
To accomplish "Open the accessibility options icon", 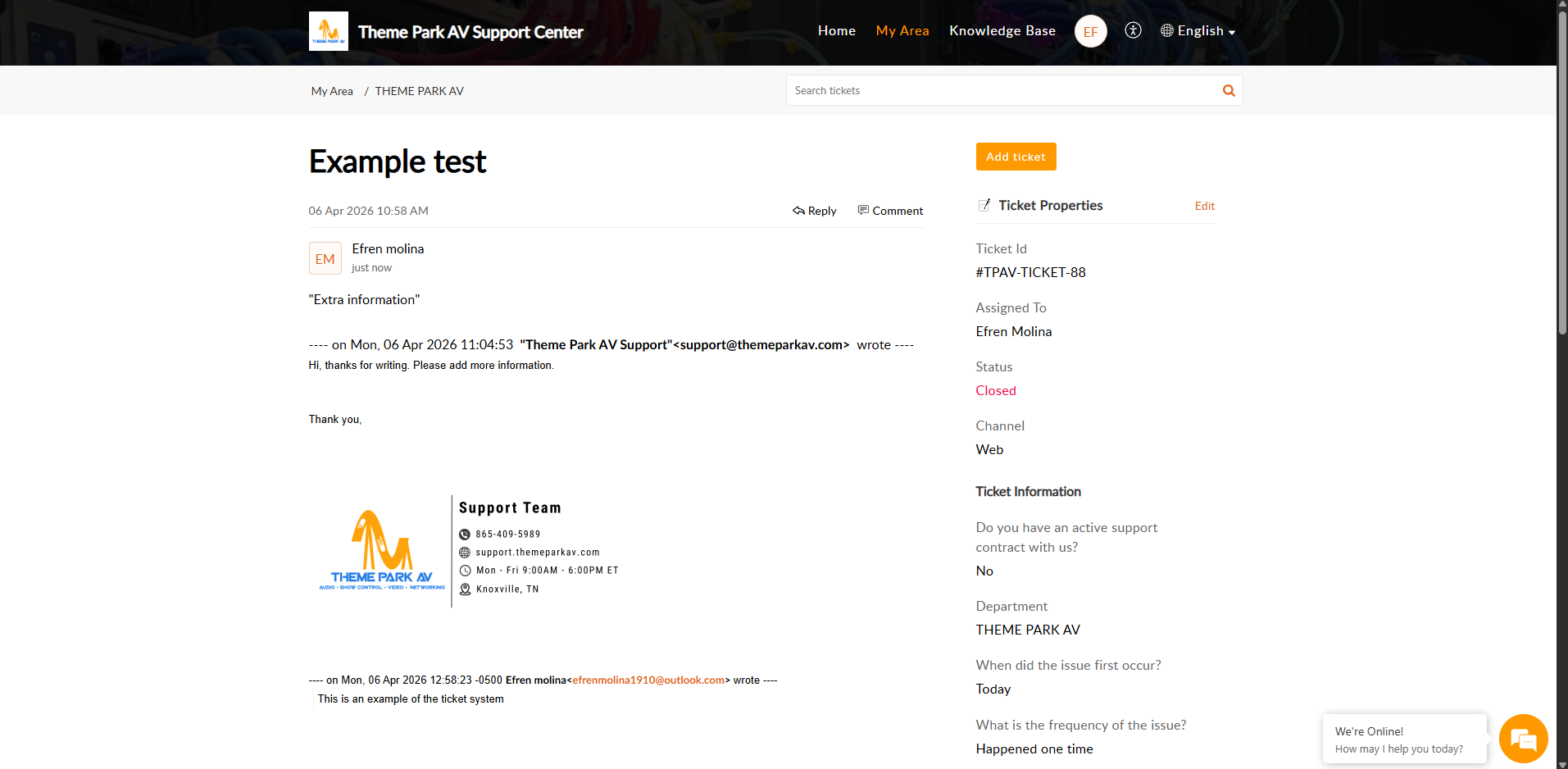I will pos(1133,30).
